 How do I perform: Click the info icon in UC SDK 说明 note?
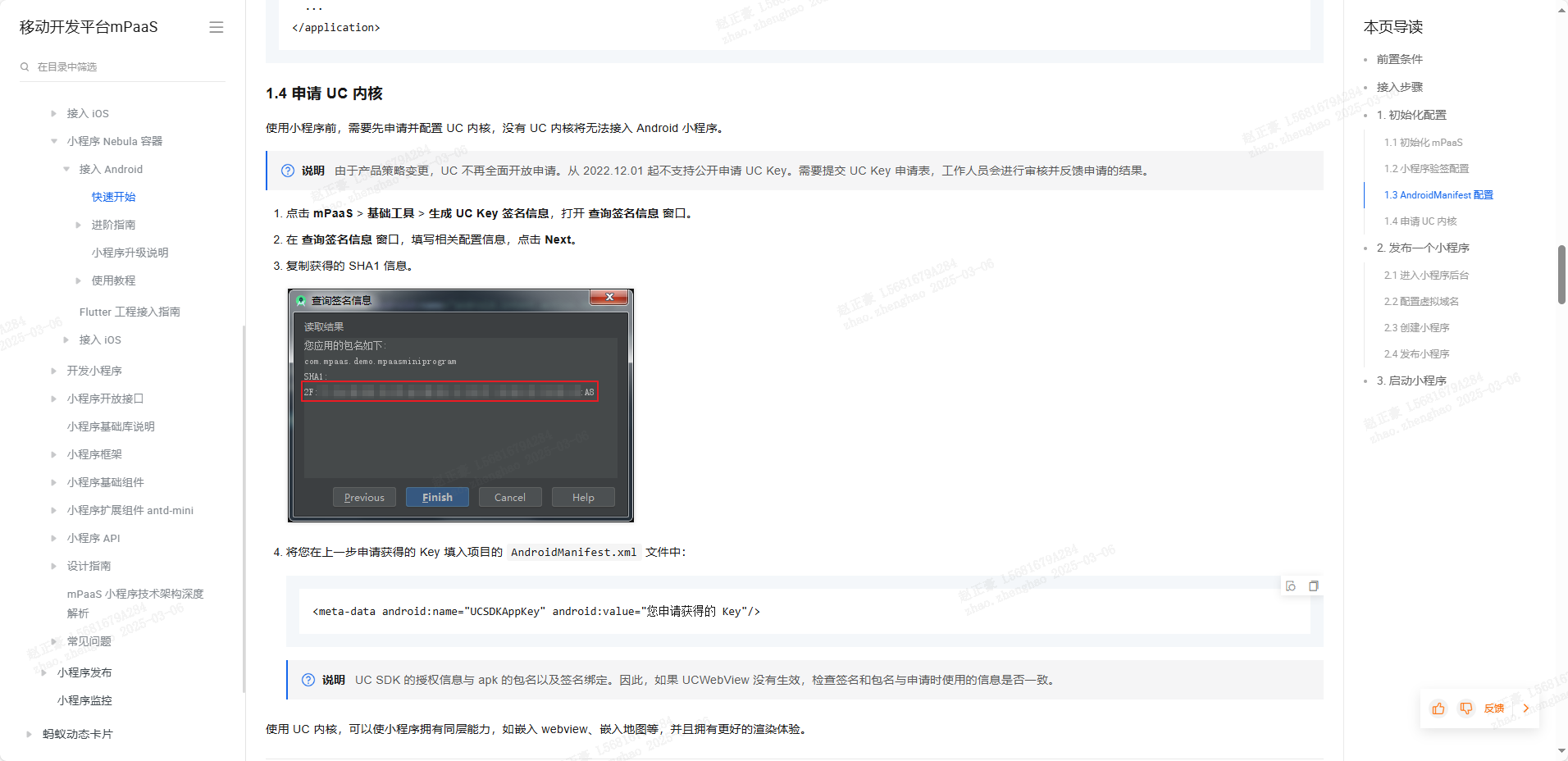pos(308,680)
